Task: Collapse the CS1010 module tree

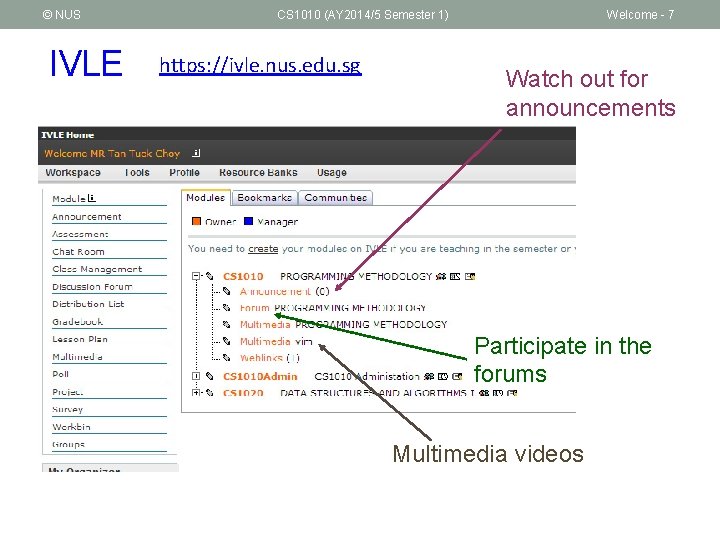Action: [x=196, y=276]
